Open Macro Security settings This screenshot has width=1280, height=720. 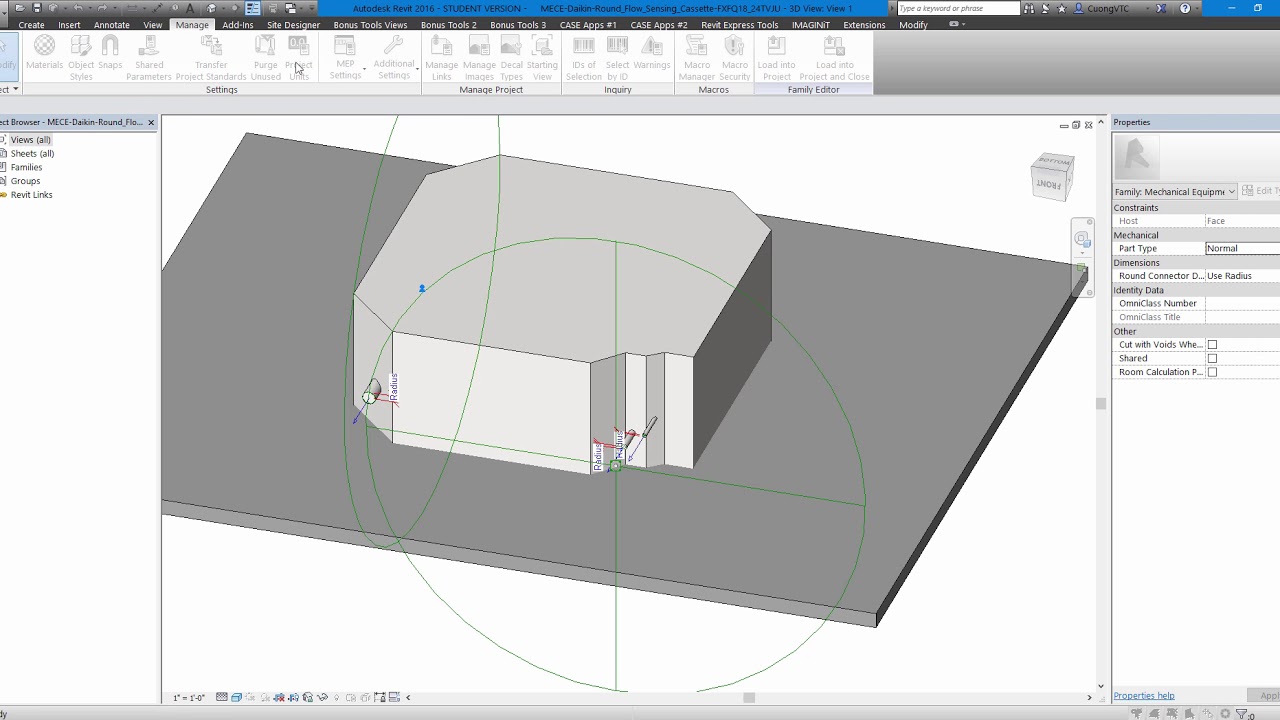pyautogui.click(x=734, y=58)
